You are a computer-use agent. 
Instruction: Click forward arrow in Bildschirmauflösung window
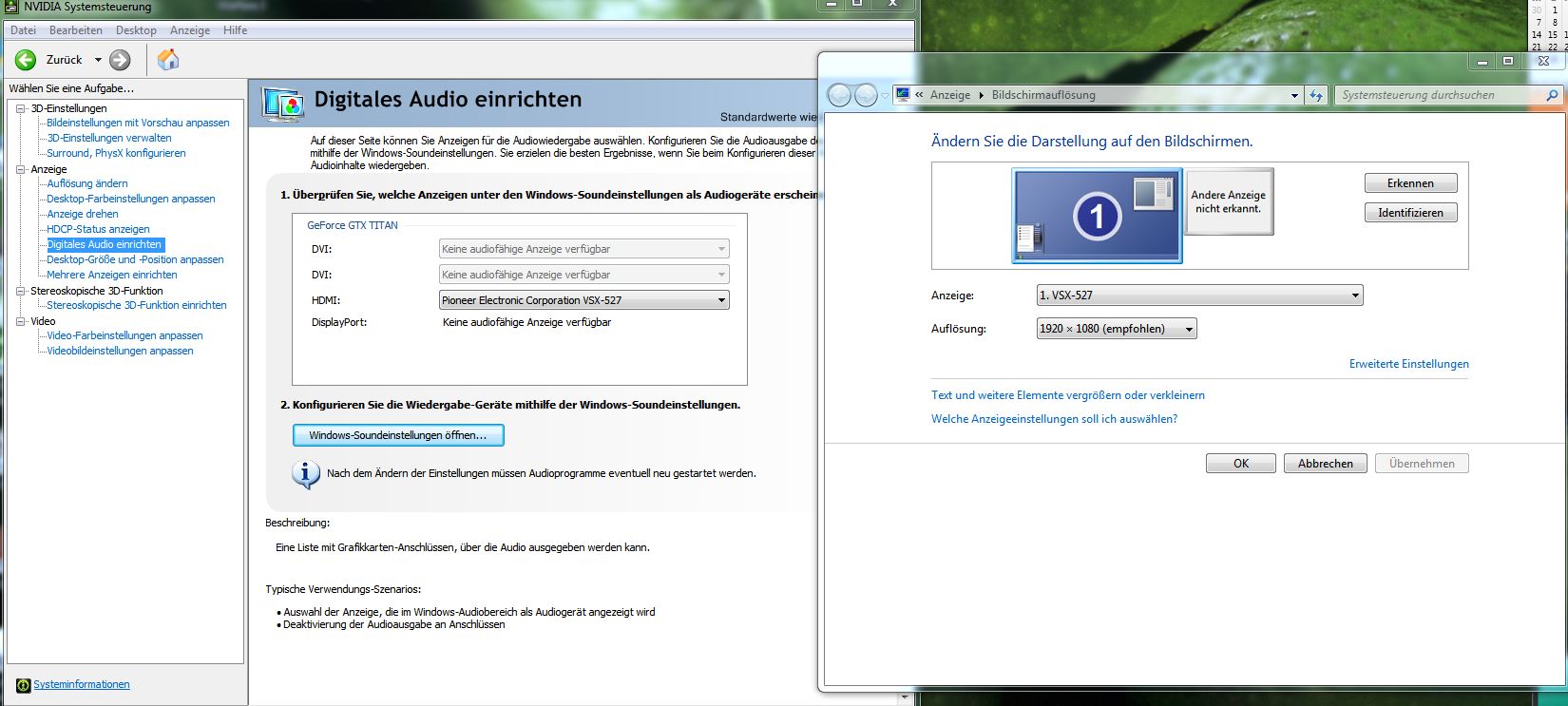tap(866, 95)
